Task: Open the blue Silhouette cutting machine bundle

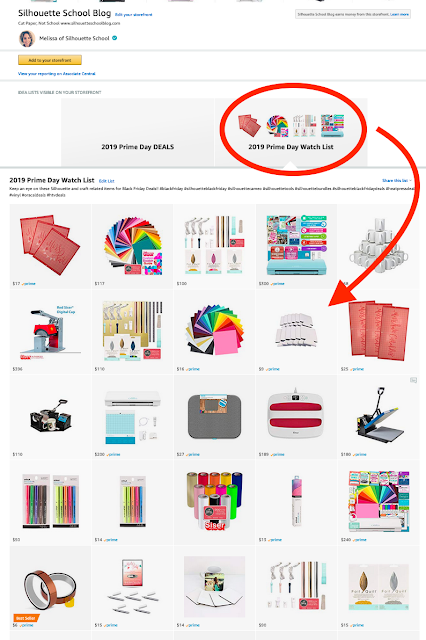Action: (297, 246)
